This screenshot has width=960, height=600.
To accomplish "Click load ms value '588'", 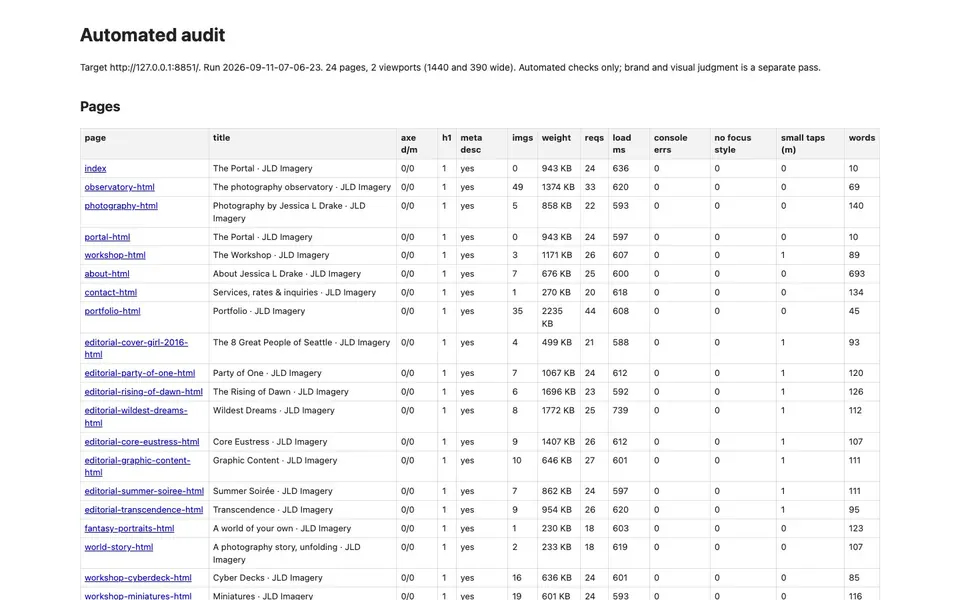I will tap(621, 342).
